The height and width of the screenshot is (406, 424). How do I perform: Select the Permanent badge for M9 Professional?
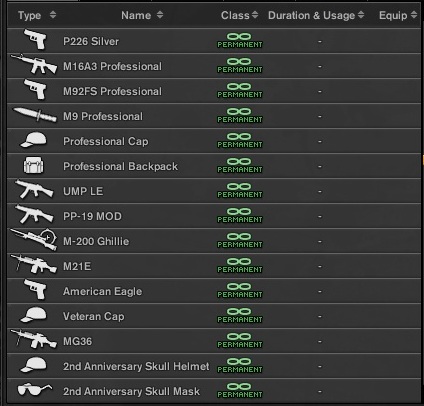pyautogui.click(x=240, y=116)
